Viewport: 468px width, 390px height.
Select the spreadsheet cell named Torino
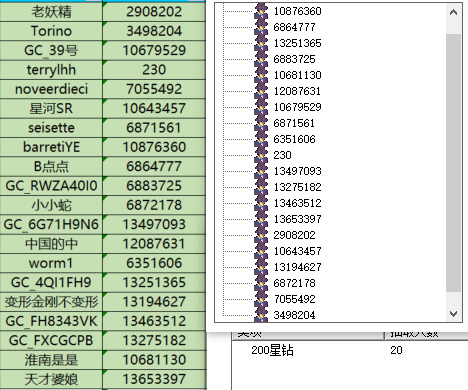[x=51, y=31]
